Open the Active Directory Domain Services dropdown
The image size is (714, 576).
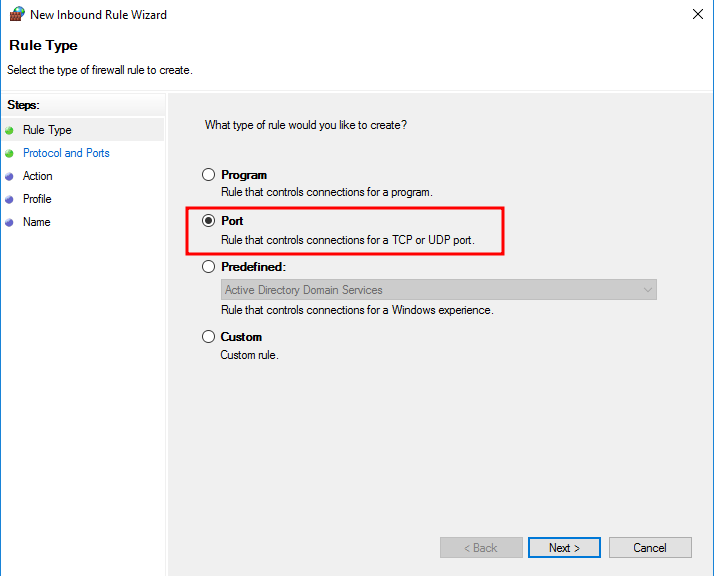439,290
